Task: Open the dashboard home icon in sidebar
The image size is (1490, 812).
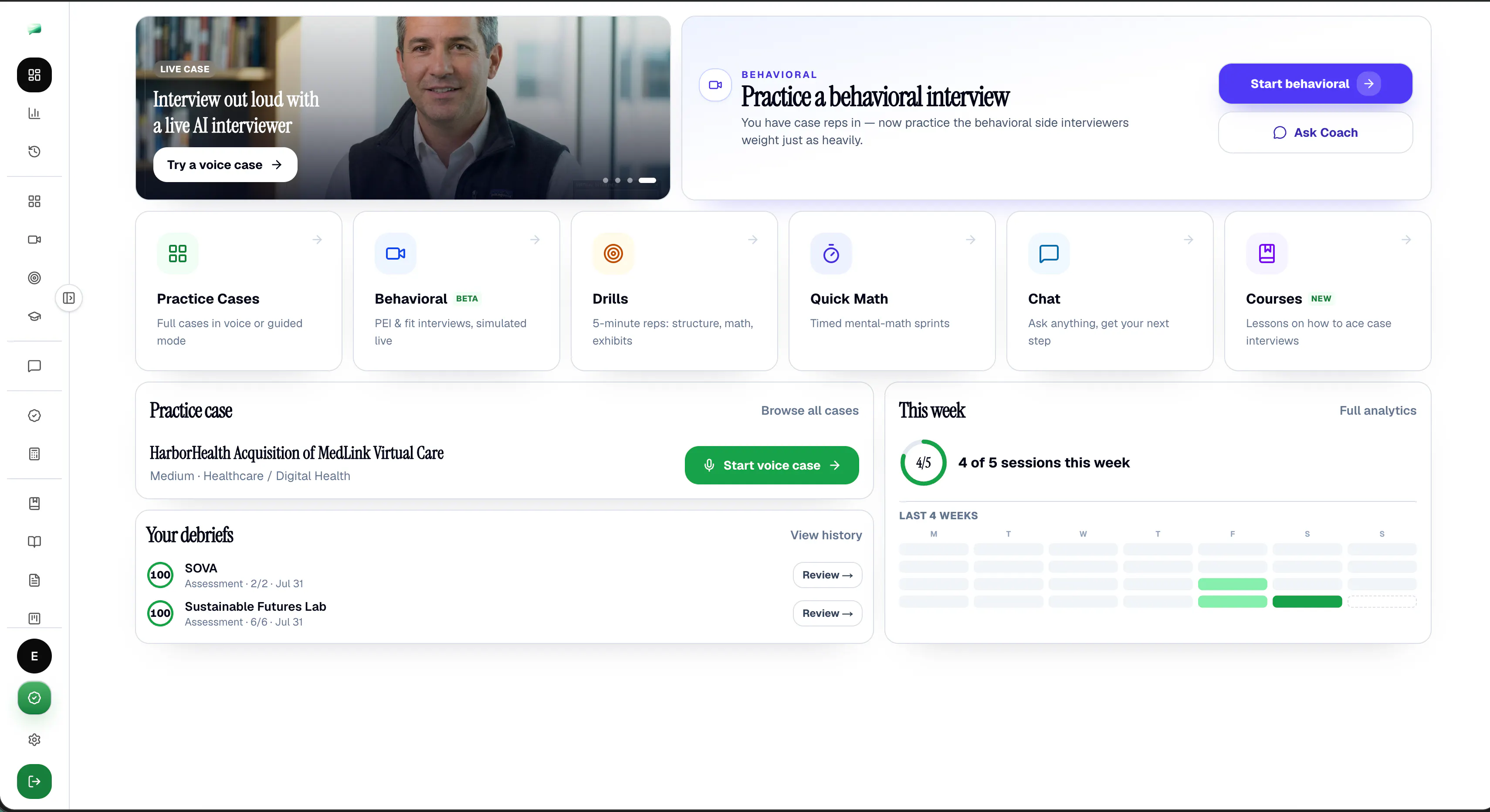Action: click(x=34, y=74)
